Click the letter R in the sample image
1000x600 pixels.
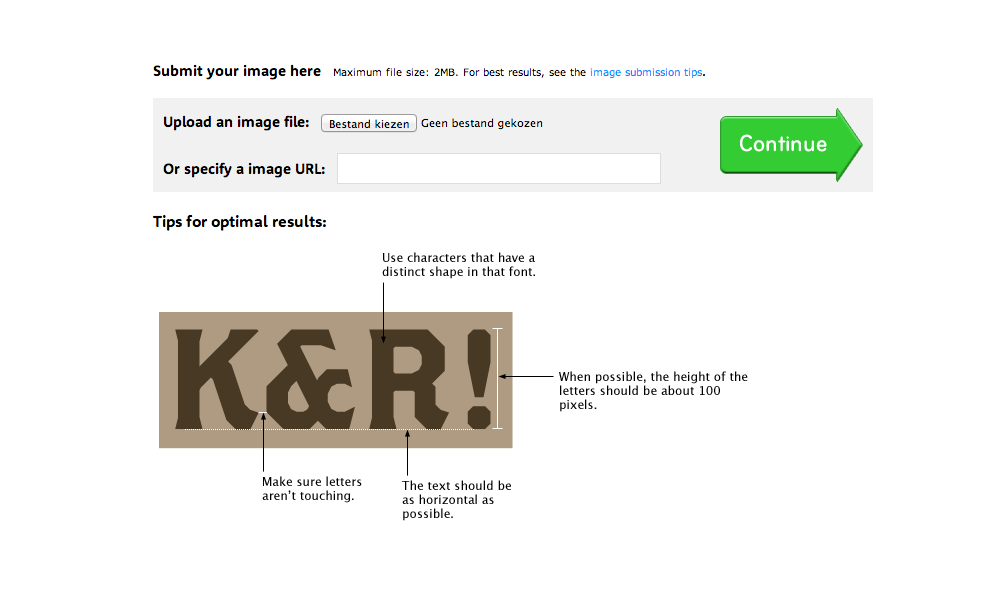click(408, 379)
